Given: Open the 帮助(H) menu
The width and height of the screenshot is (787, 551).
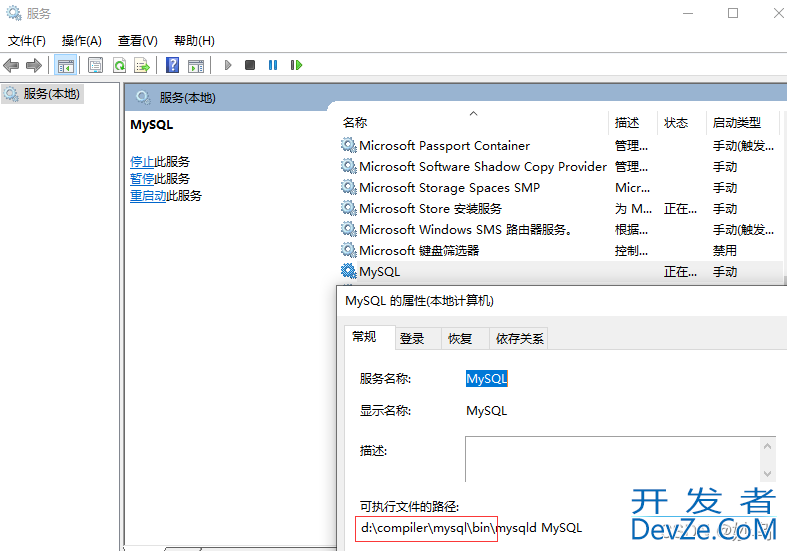Looking at the screenshot, I should click(194, 41).
